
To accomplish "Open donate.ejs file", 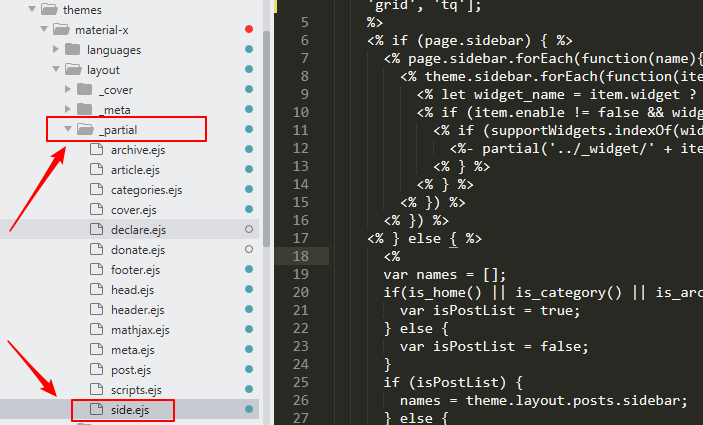I will pos(138,250).
